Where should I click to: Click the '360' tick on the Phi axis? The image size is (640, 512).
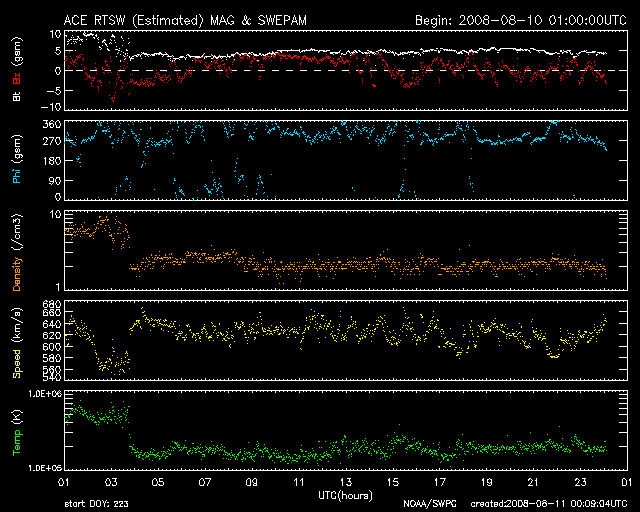coord(52,125)
